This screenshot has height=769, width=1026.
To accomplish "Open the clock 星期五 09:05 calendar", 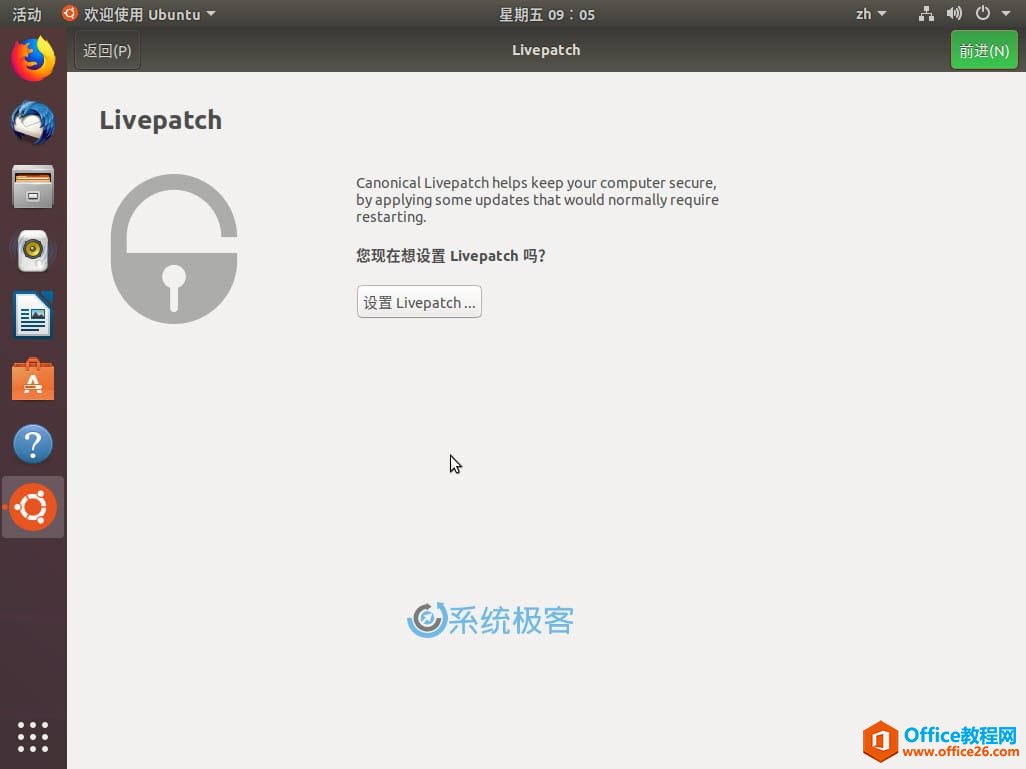I will tap(547, 14).
